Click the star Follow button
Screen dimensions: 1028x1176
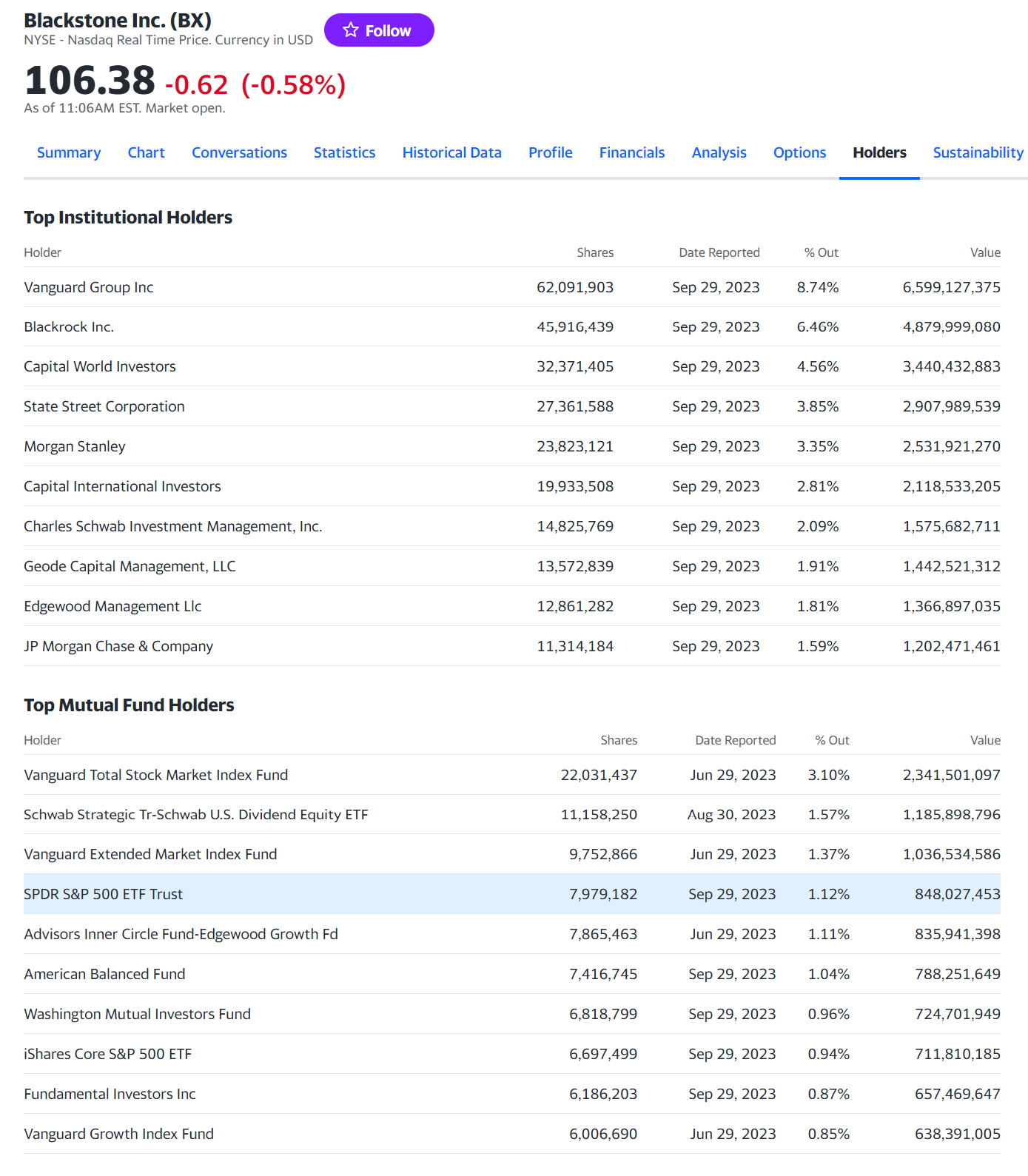[x=378, y=30]
